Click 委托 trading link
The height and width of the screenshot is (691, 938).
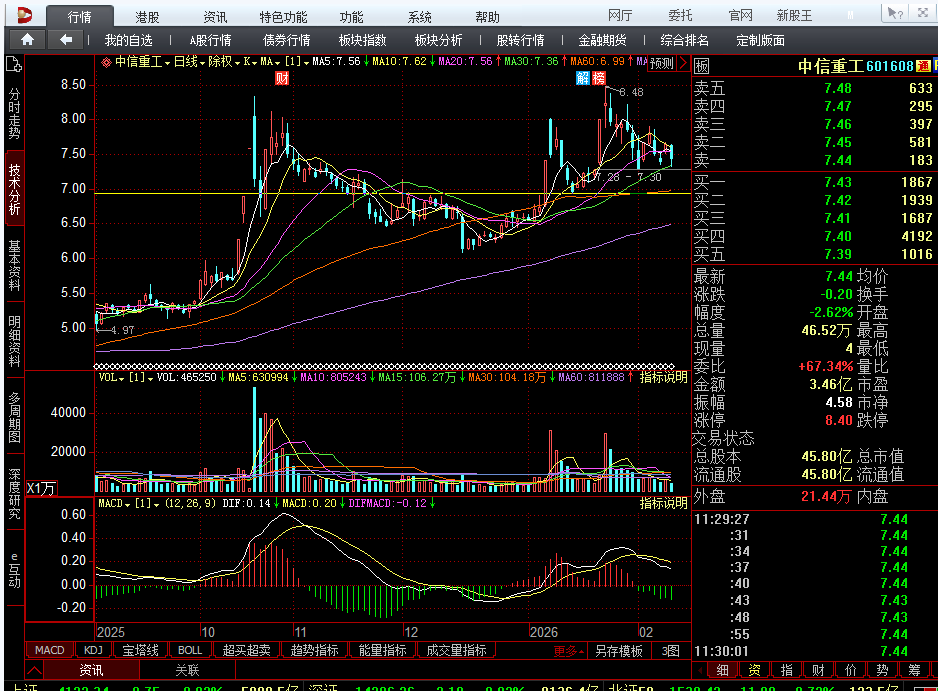(x=680, y=16)
